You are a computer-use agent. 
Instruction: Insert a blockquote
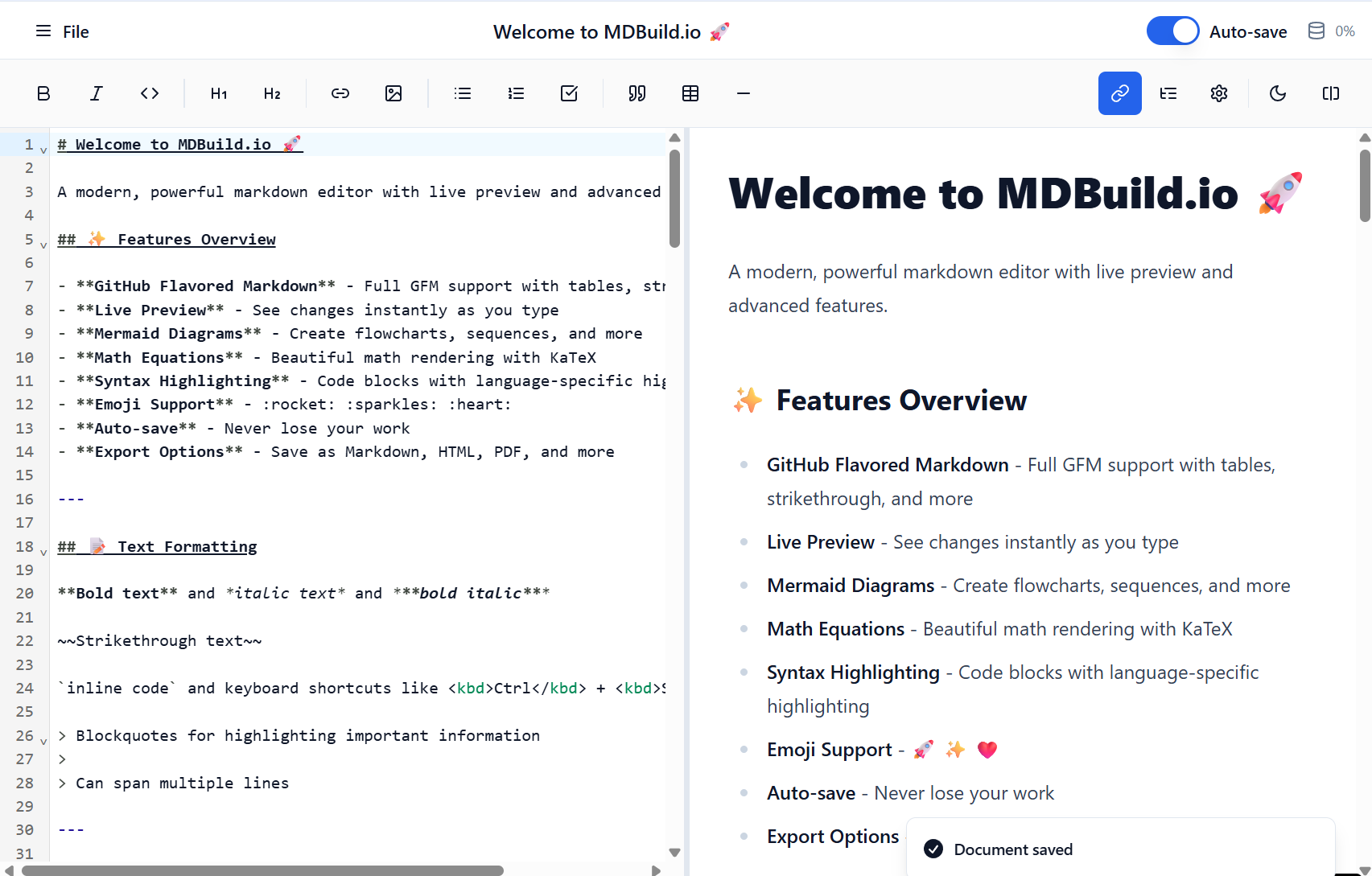click(637, 93)
